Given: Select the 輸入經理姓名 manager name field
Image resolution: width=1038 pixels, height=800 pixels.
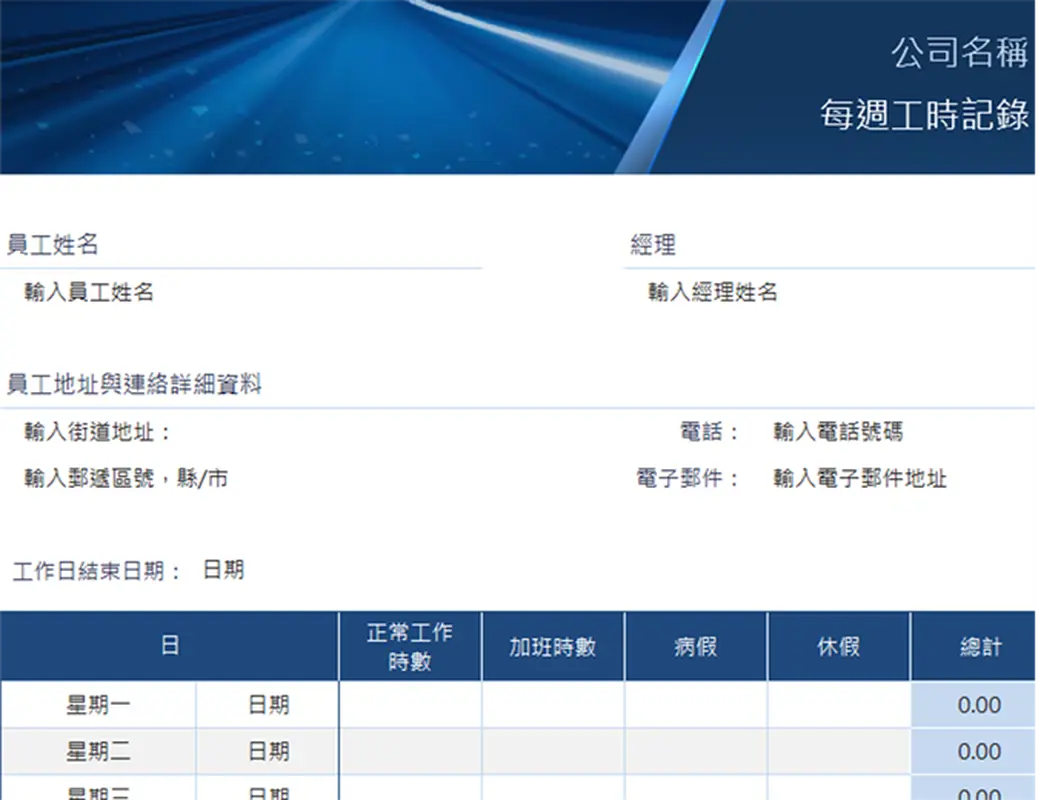Looking at the screenshot, I should tap(713, 293).
